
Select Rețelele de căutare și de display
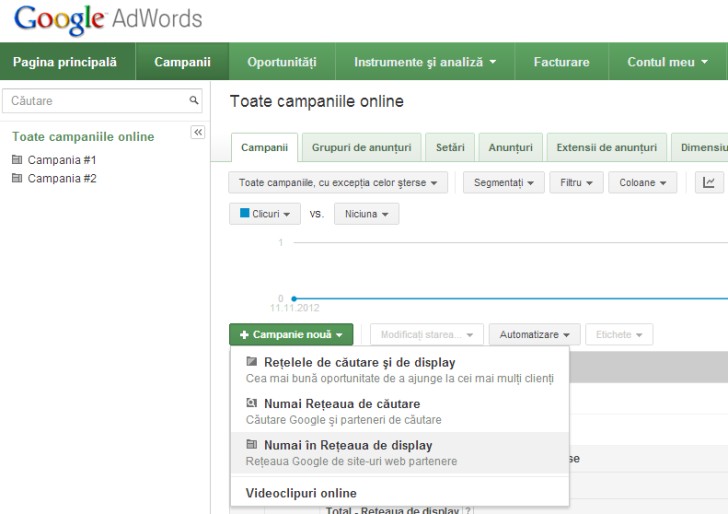tap(358, 362)
